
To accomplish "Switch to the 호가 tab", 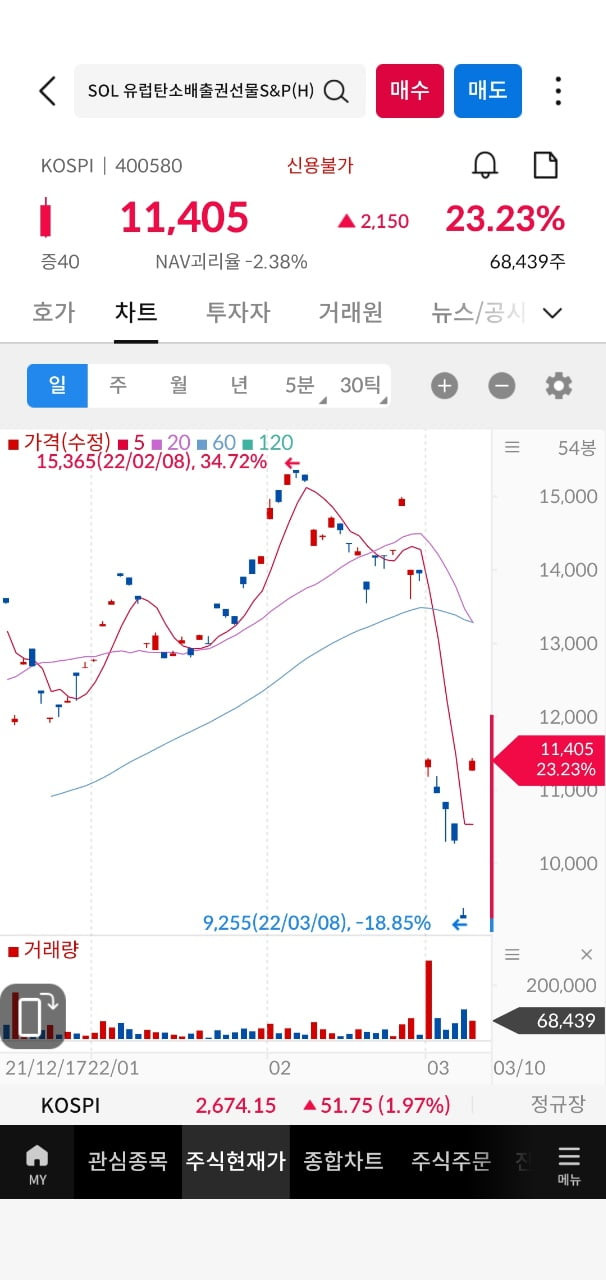I will (x=53, y=312).
